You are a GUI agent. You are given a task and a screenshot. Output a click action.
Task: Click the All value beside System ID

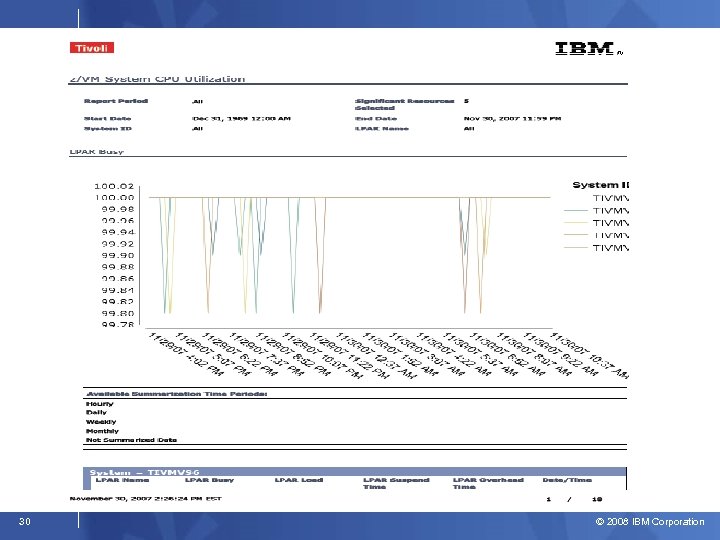pos(197,129)
